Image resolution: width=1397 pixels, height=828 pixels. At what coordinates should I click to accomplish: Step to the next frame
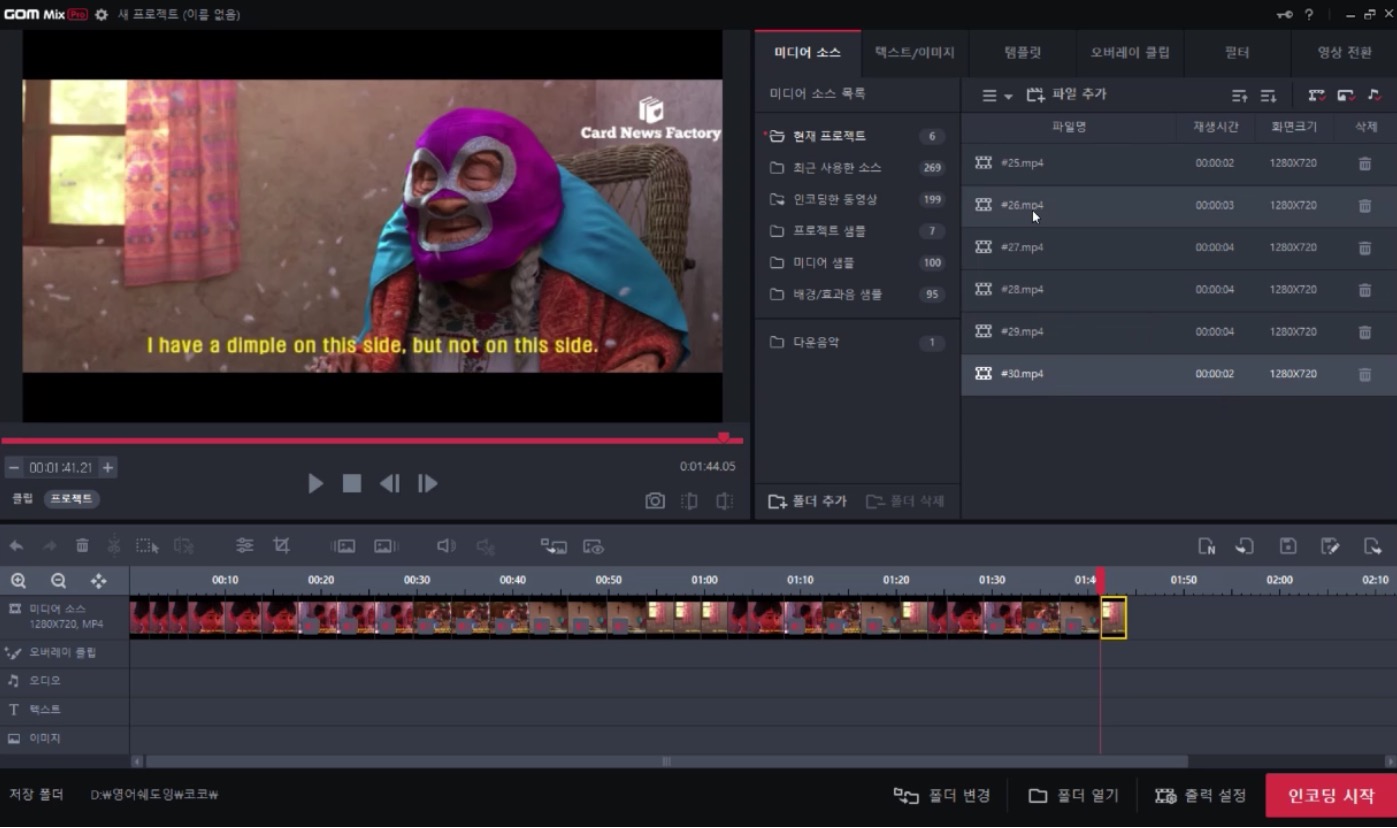pyautogui.click(x=427, y=484)
